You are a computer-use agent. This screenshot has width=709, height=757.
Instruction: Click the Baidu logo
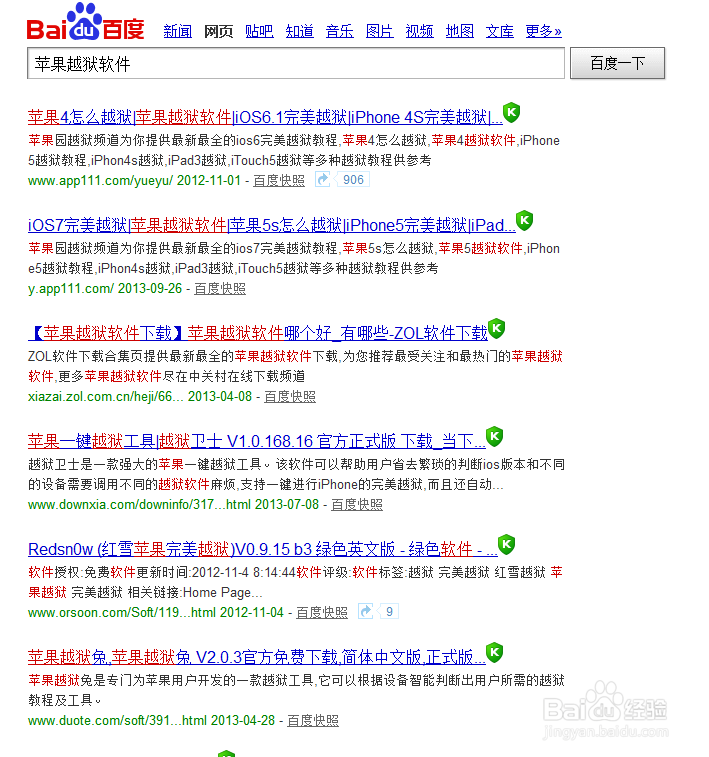[x=85, y=22]
